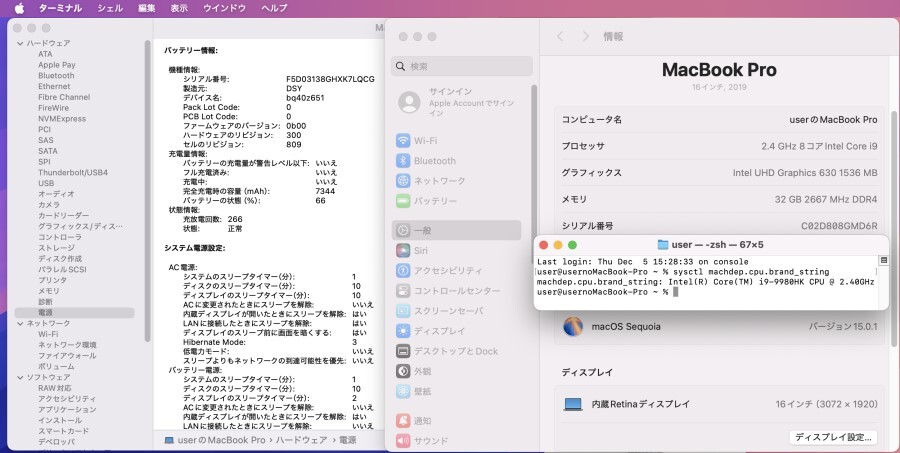Open the バッテリー battery icon in settings

pos(403,201)
